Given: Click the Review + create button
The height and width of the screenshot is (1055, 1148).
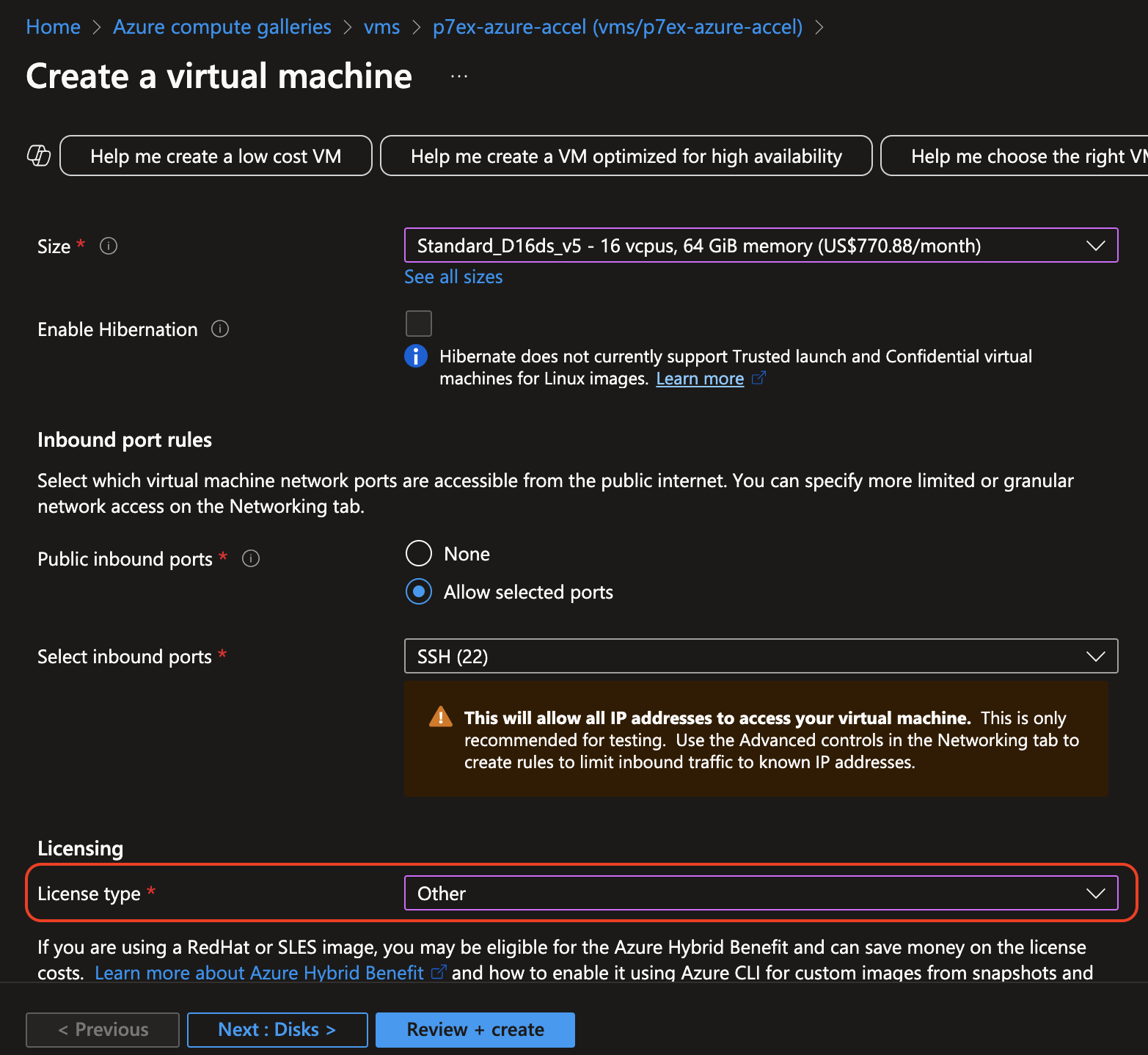Looking at the screenshot, I should point(475,1029).
